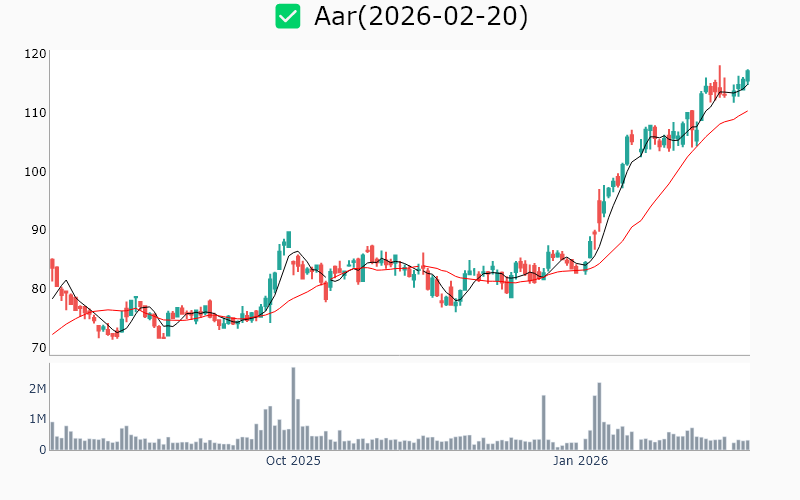This screenshot has height=500, width=800.
Task: Click the 90 price axis label
Action: click(x=38, y=230)
